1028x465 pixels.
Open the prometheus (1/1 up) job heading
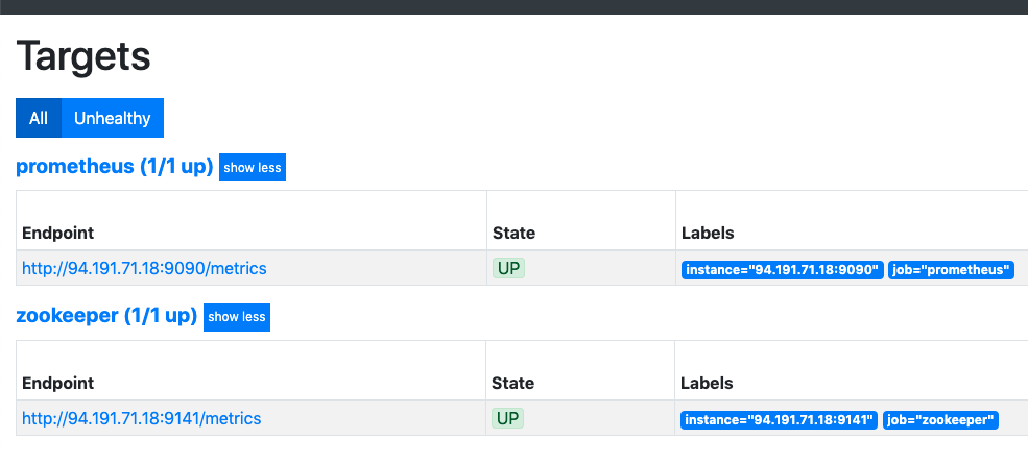[x=114, y=167]
